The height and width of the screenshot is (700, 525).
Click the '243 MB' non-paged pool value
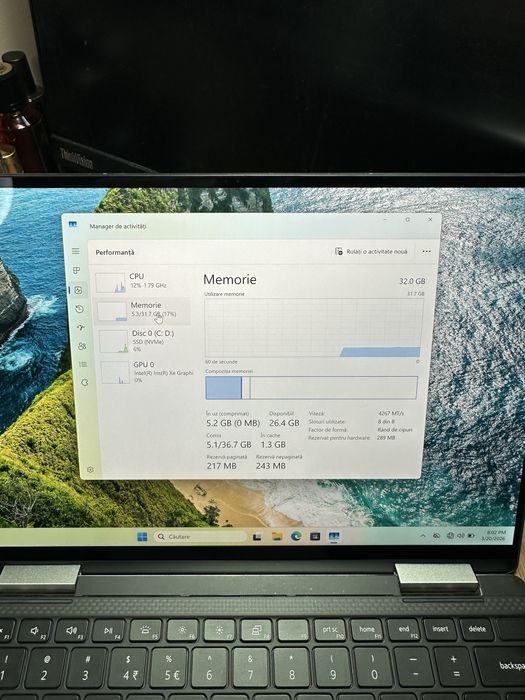[x=271, y=466]
